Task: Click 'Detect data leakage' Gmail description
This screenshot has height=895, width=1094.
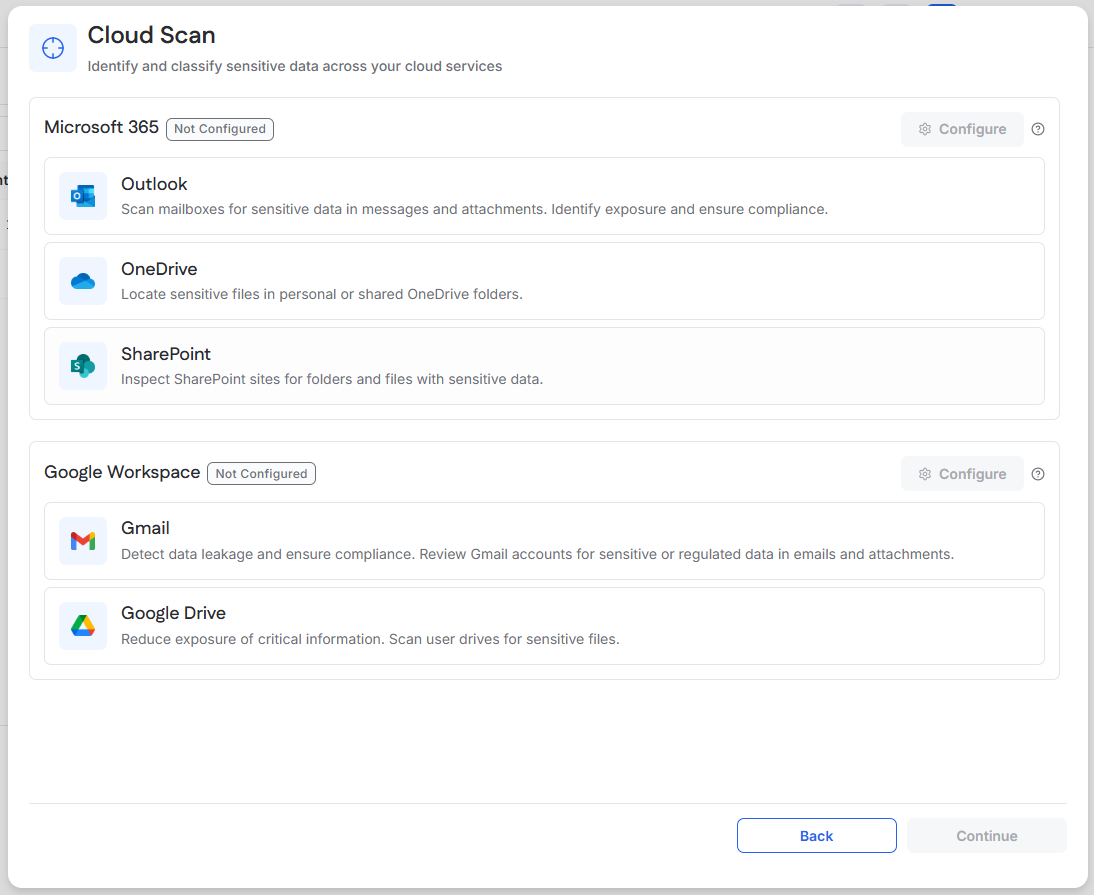Action: [x=537, y=555]
